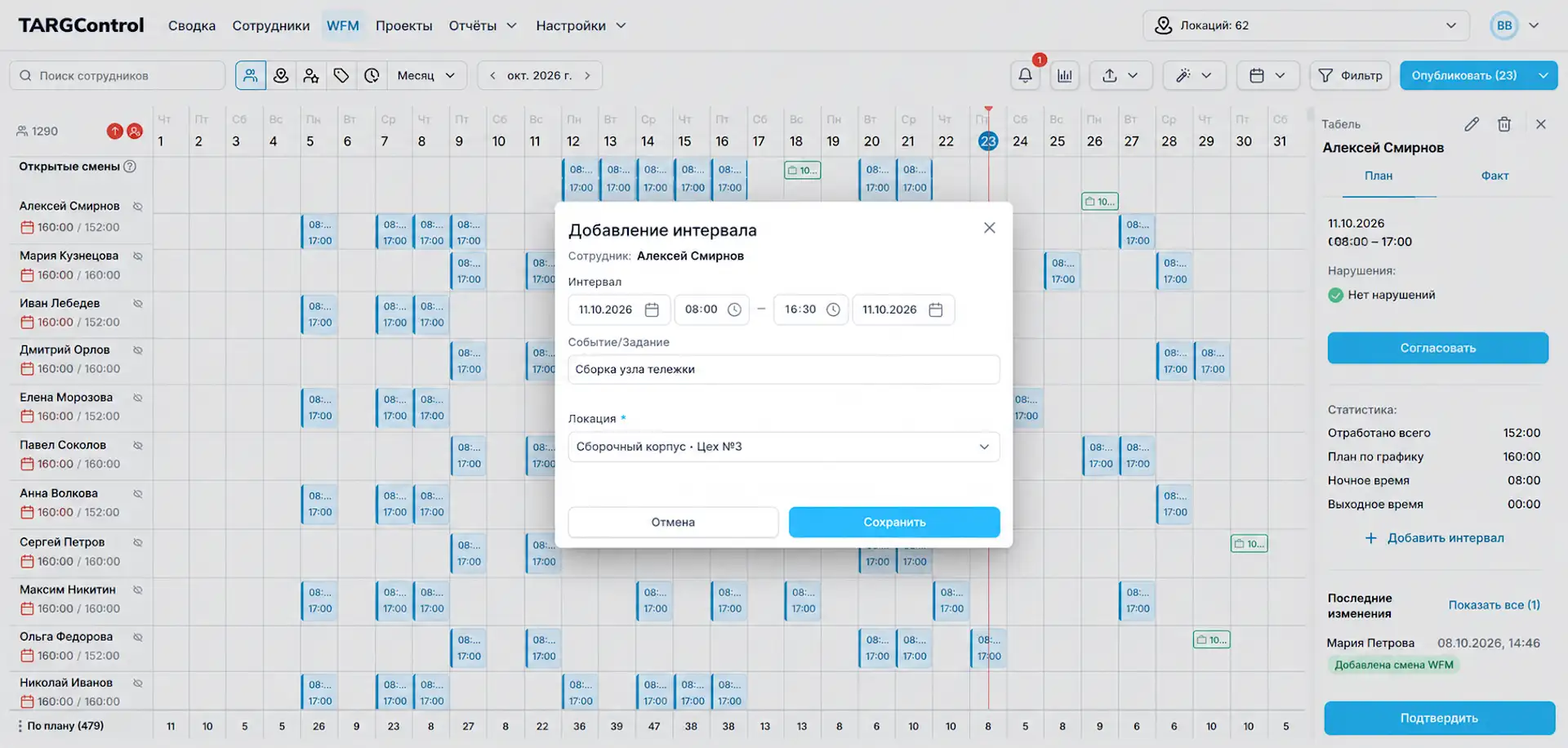
Task: Delete timesheet entry with trash icon
Action: click(x=1504, y=124)
